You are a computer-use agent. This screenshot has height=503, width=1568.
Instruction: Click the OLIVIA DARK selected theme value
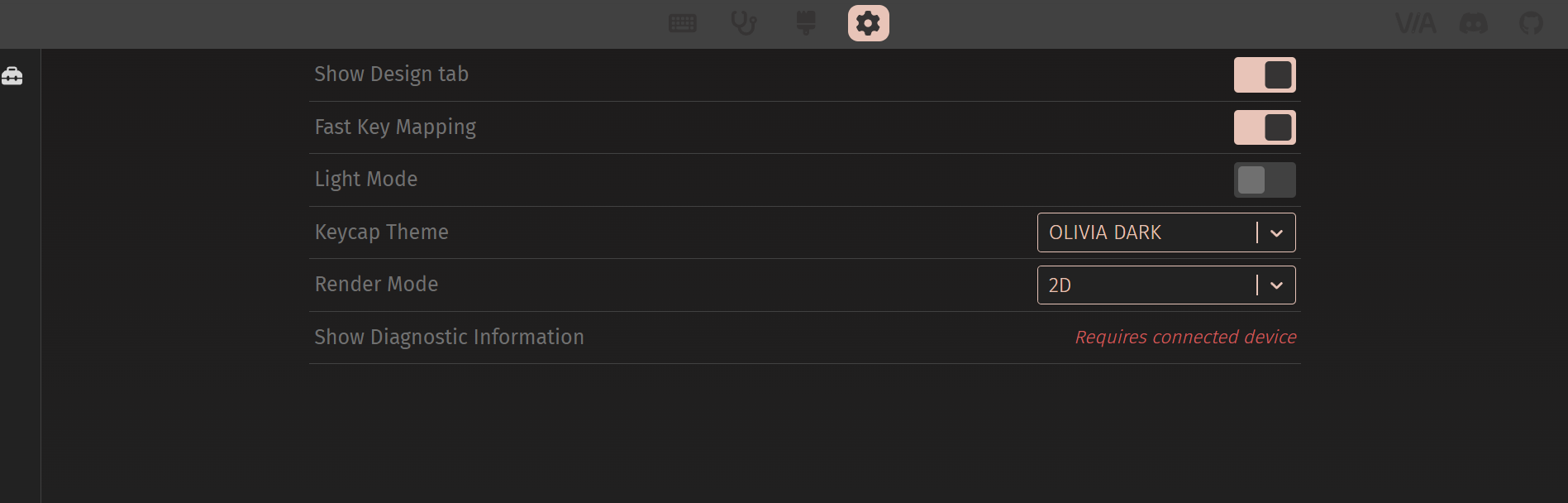pyautogui.click(x=1105, y=233)
